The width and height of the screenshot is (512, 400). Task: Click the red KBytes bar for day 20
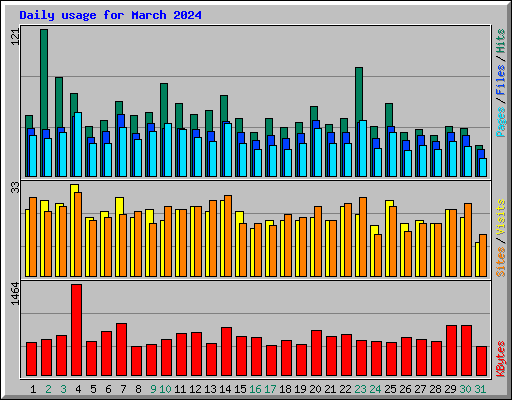tap(316, 353)
